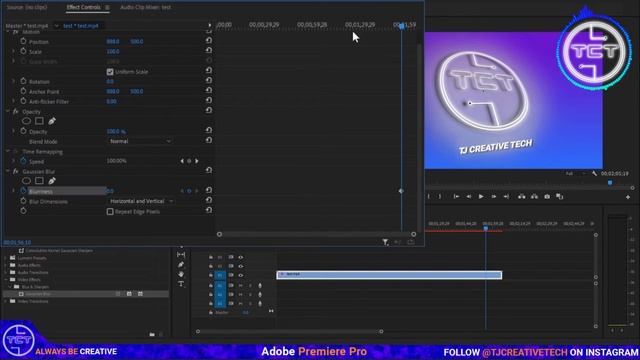Toggle visibility of second video track
Screen dimensions: 640x360
(240, 266)
